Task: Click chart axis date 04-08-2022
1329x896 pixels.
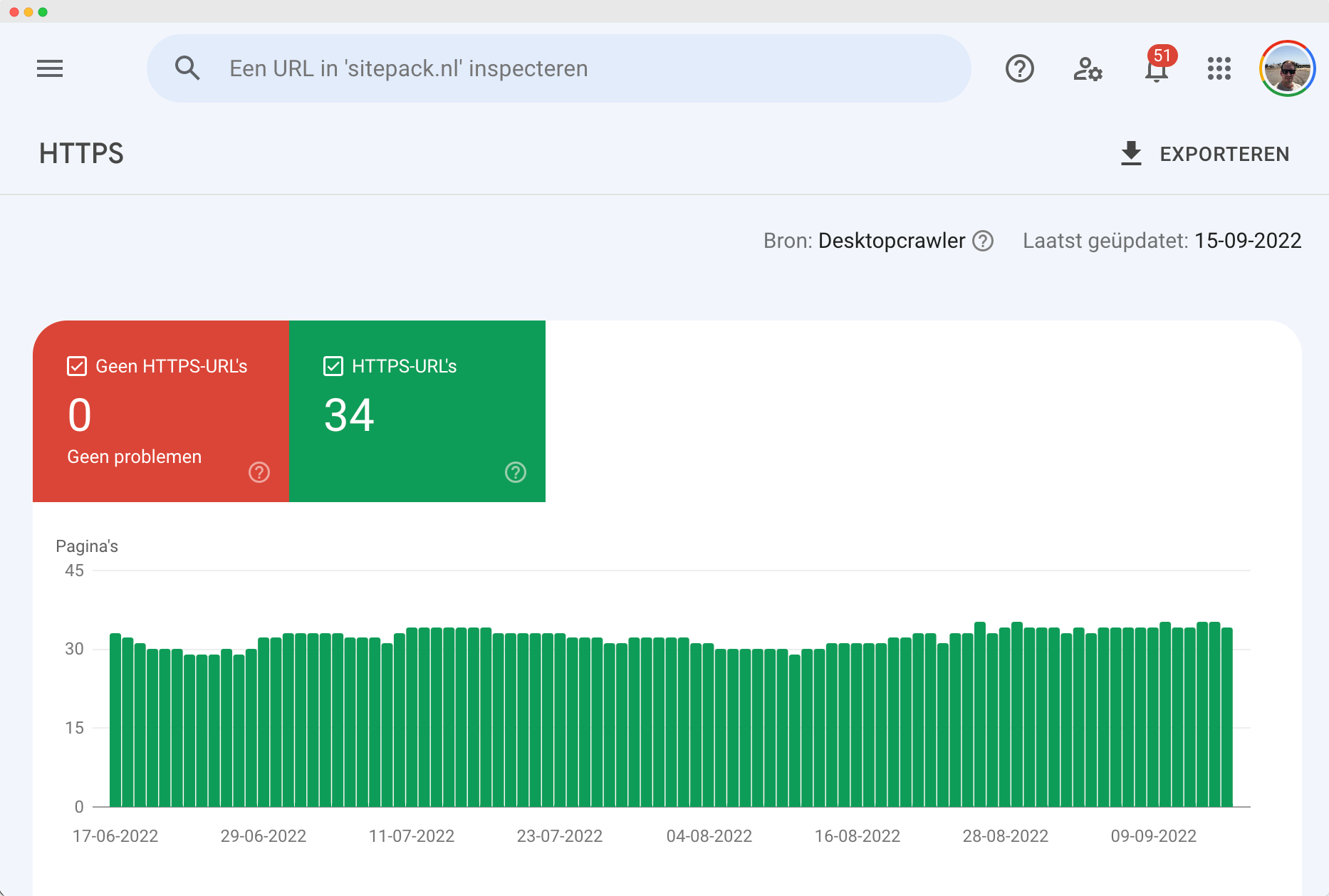Action: coord(709,836)
